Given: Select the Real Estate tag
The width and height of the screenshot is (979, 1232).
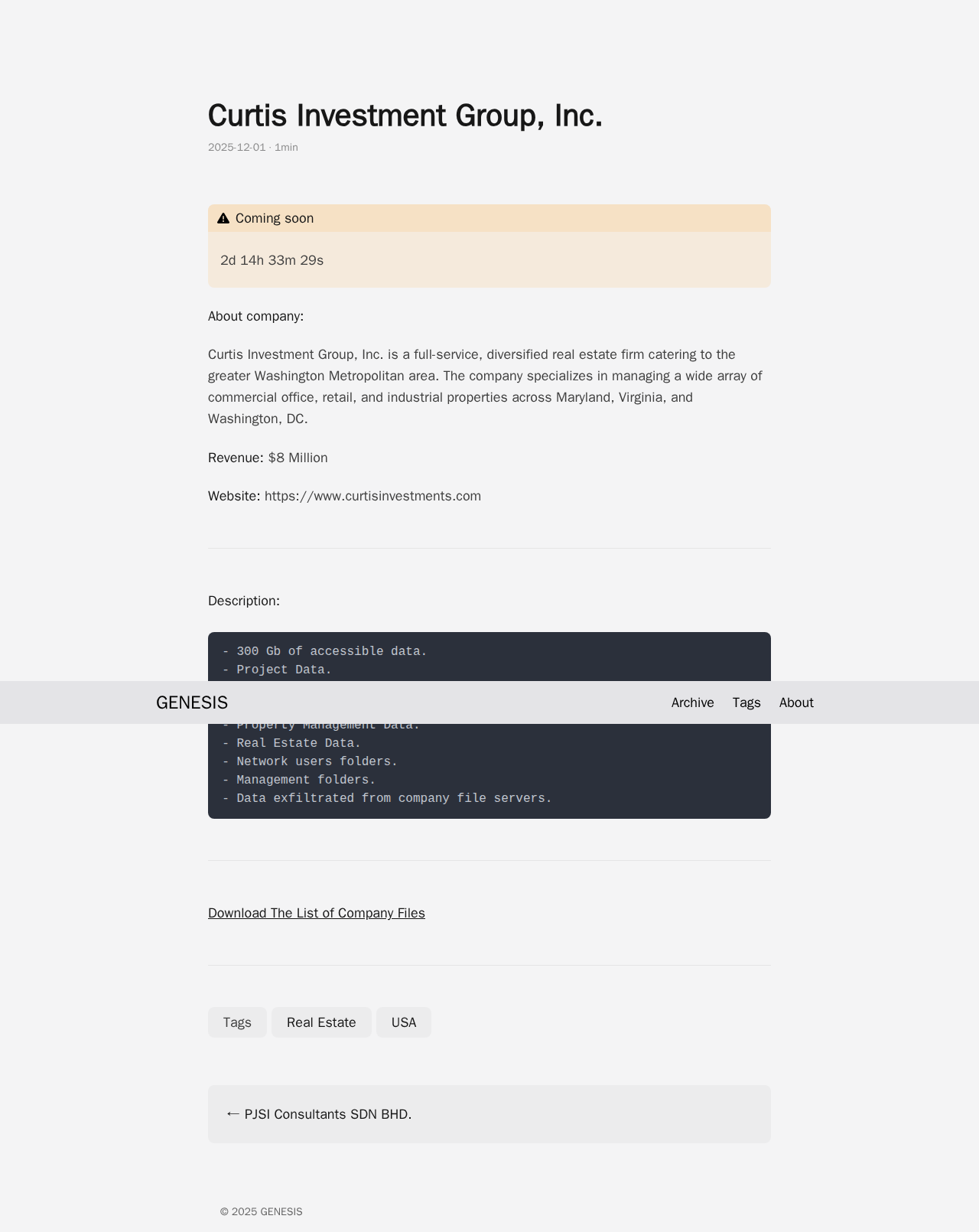Looking at the screenshot, I should (321, 1022).
